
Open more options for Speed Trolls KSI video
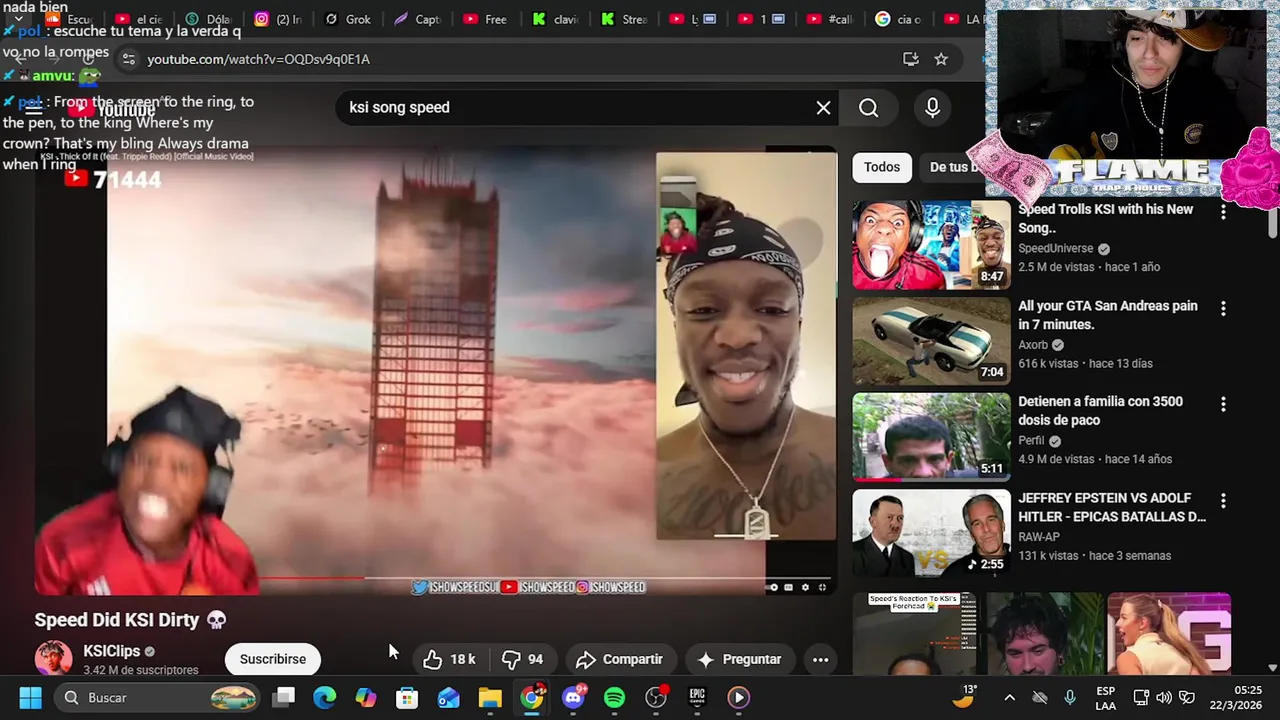[1223, 212]
